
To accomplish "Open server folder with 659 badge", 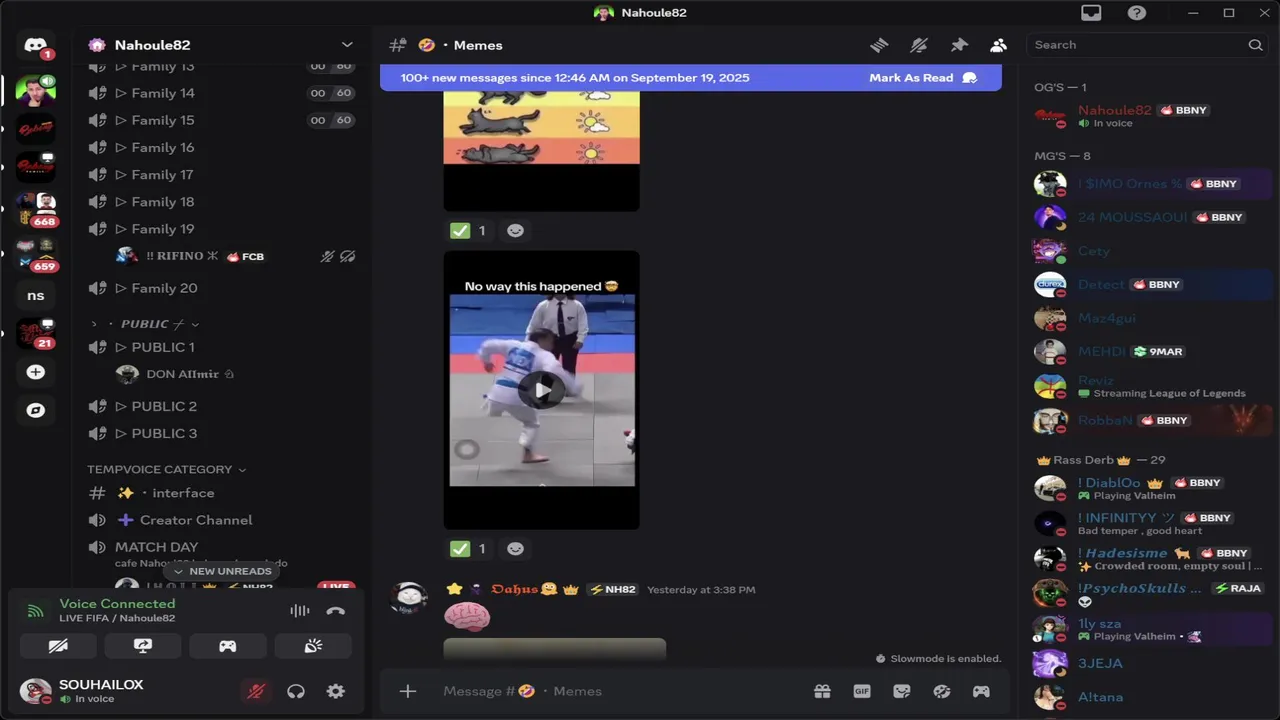I will (x=36, y=253).
